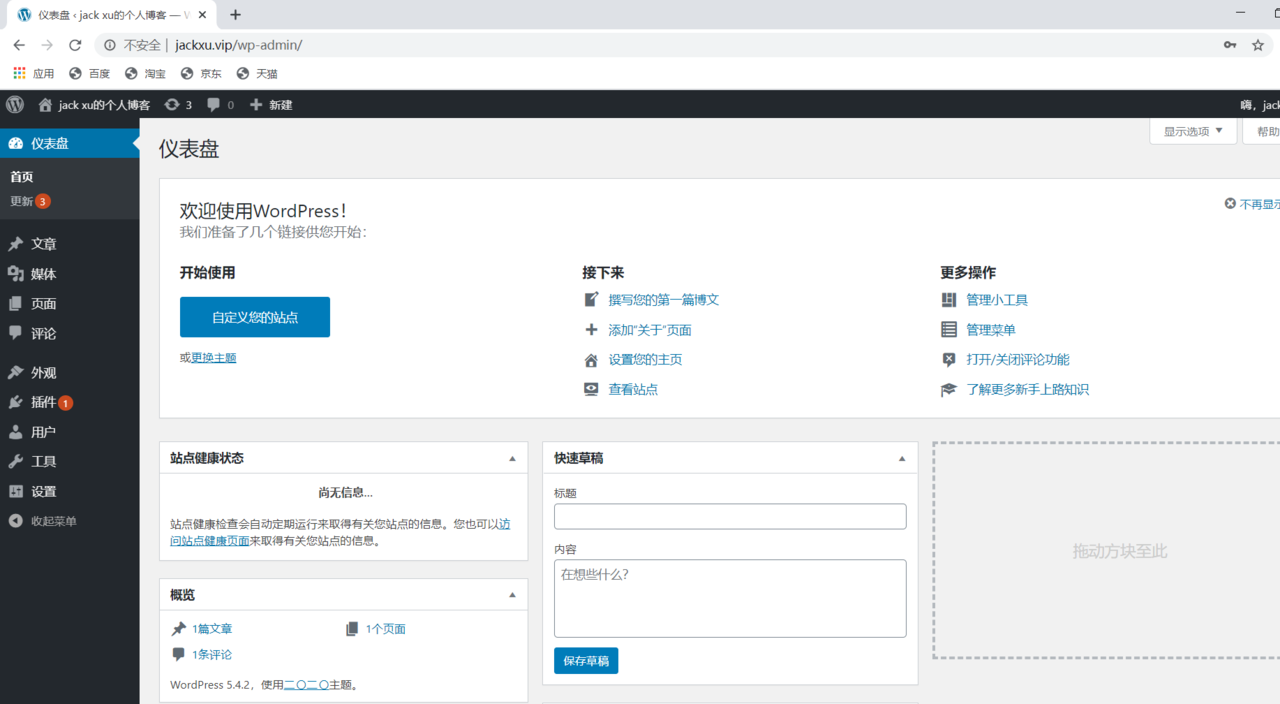Open the 显示选项 screen options dropdown
This screenshot has height=704, width=1280.
(1193, 131)
